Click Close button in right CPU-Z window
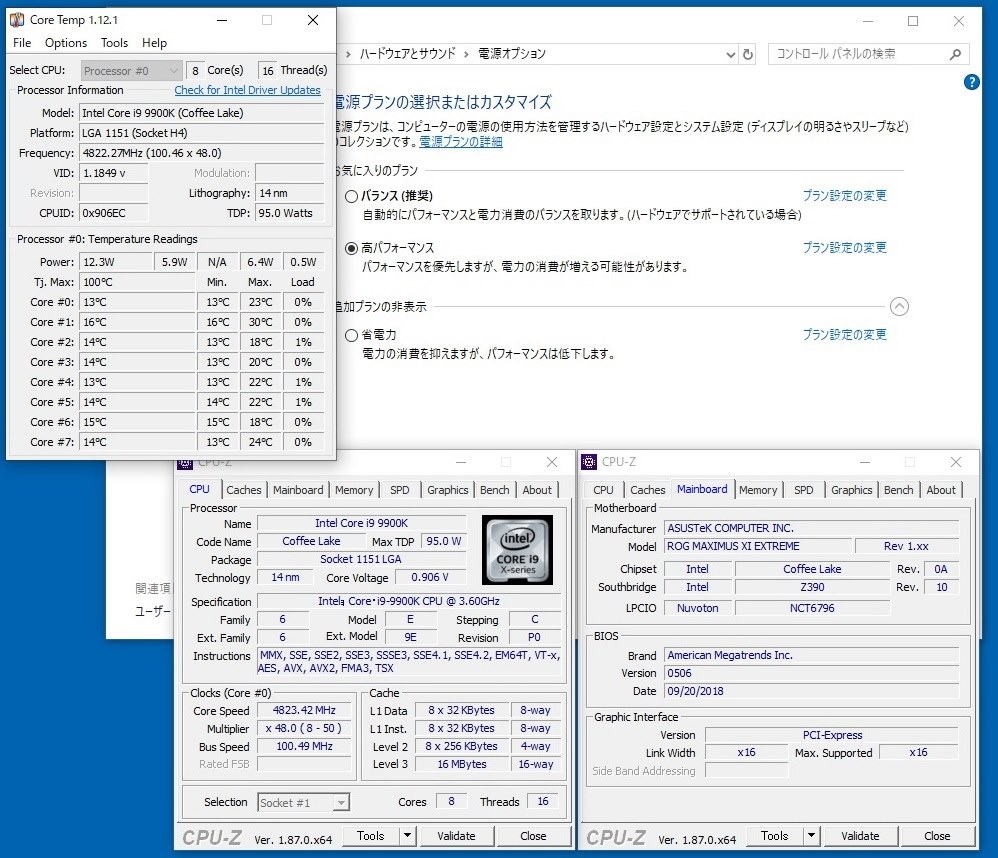The image size is (998, 858). (938, 836)
